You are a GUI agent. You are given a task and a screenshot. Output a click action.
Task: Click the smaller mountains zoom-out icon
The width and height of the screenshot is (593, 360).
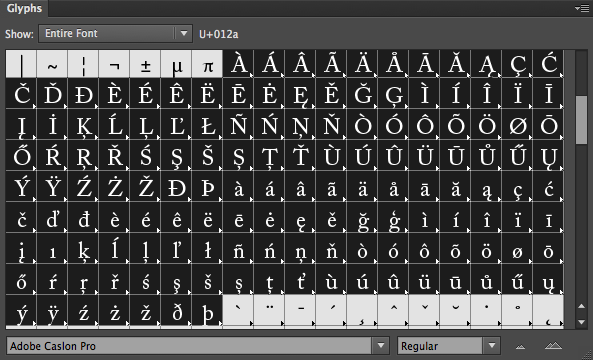coord(521,346)
